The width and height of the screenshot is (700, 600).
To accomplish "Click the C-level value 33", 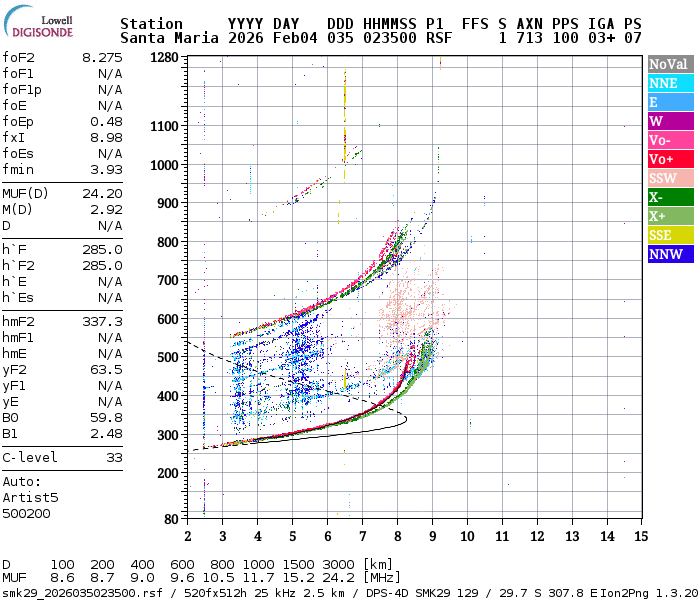I will pos(114,458).
